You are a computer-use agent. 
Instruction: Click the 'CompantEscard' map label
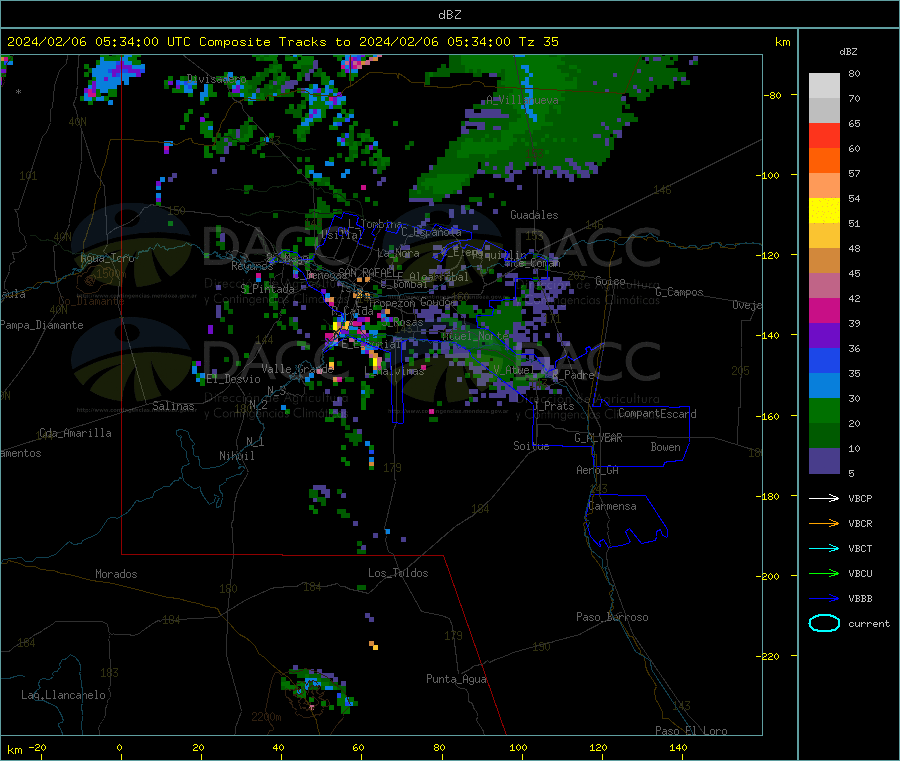657,414
